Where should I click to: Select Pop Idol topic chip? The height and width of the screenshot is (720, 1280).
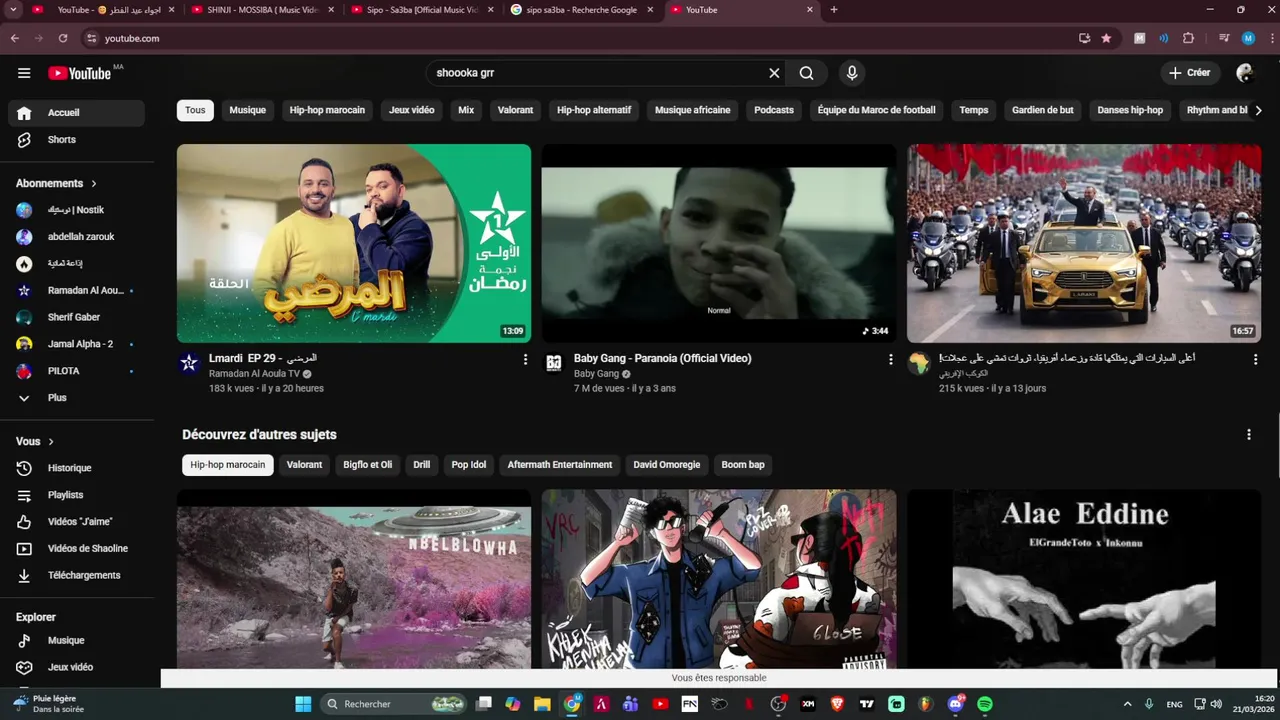click(468, 465)
